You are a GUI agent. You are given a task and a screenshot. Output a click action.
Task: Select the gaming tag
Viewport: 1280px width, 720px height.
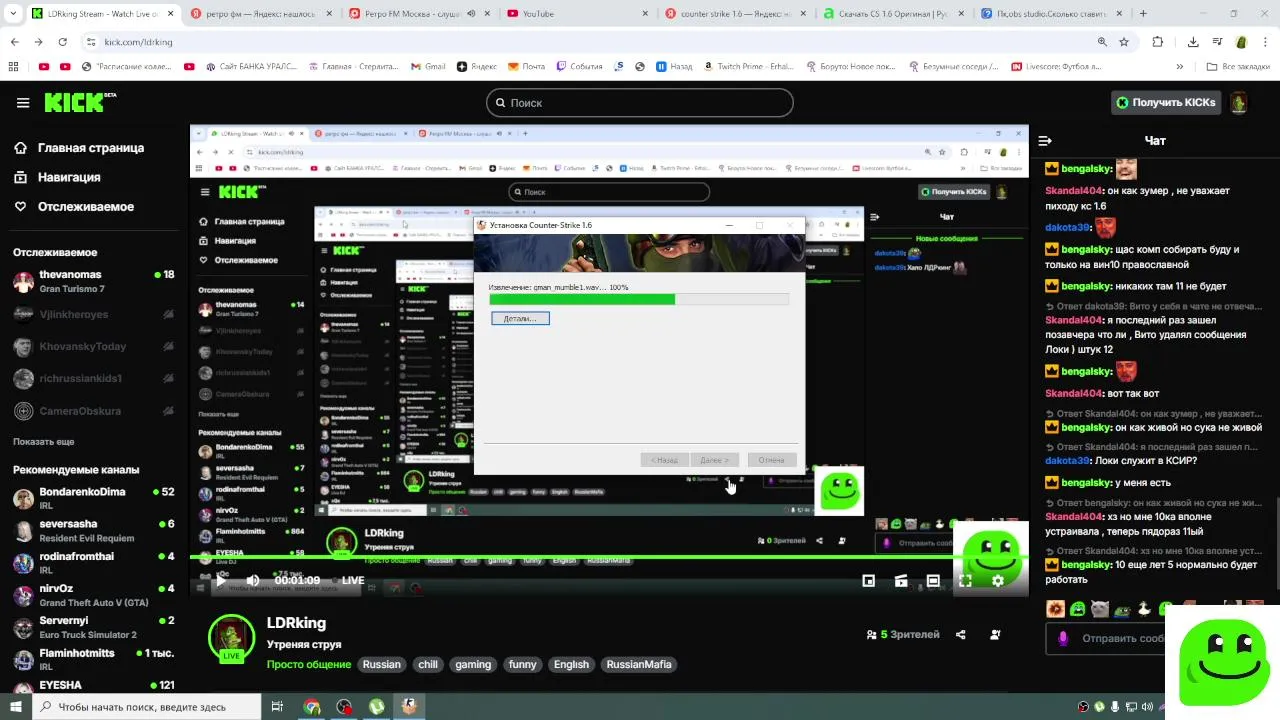473,664
